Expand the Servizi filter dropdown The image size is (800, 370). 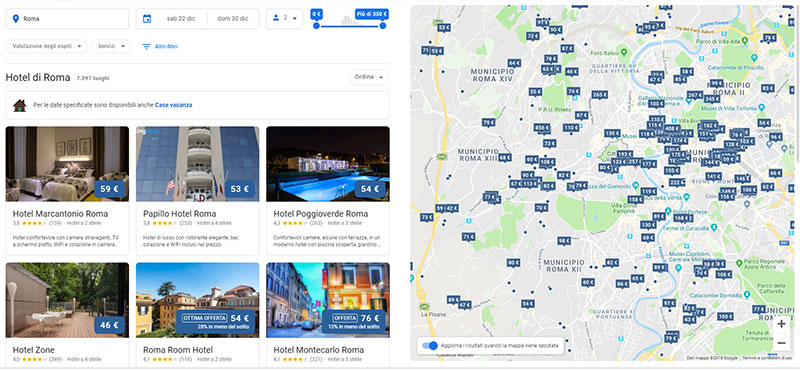(111, 46)
